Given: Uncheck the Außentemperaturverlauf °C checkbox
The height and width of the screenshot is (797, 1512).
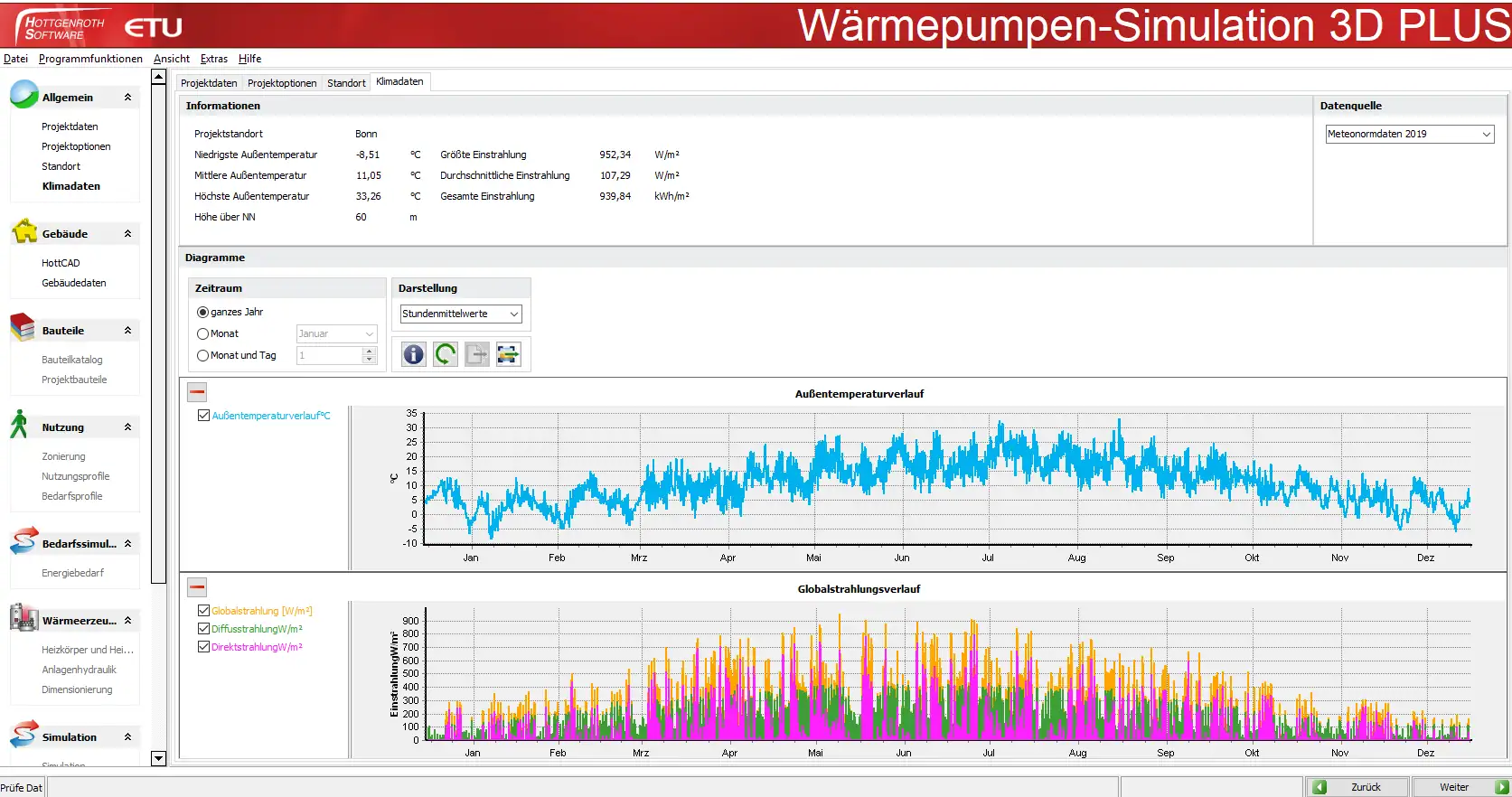Looking at the screenshot, I should pyautogui.click(x=203, y=416).
